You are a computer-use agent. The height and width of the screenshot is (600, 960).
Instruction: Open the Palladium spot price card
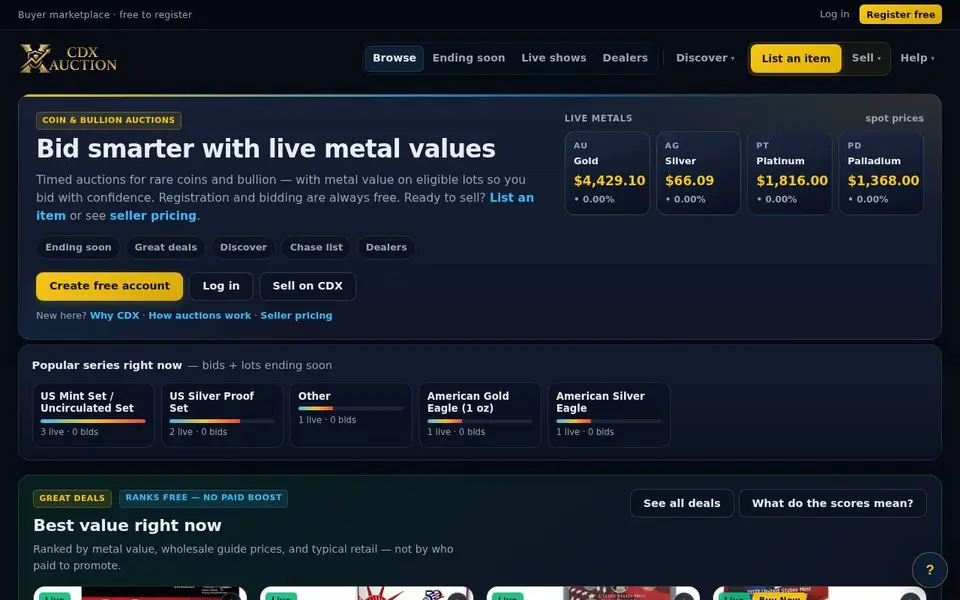tap(881, 173)
